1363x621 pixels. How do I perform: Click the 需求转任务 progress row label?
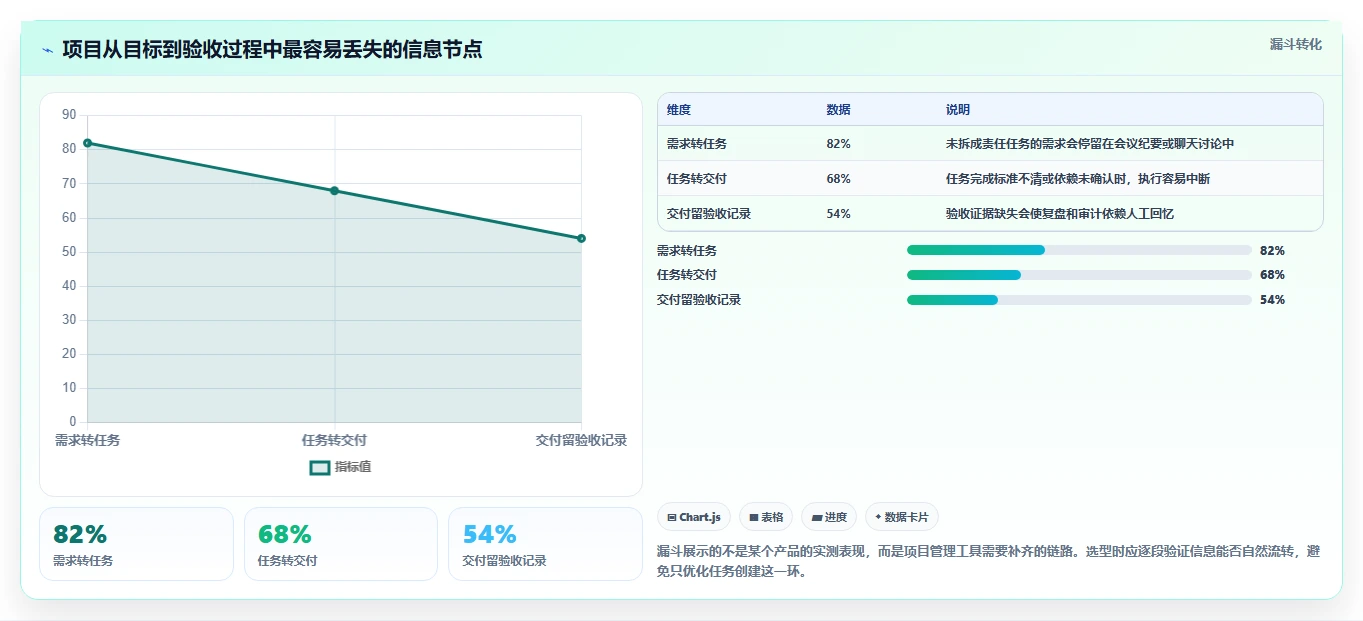click(x=687, y=251)
